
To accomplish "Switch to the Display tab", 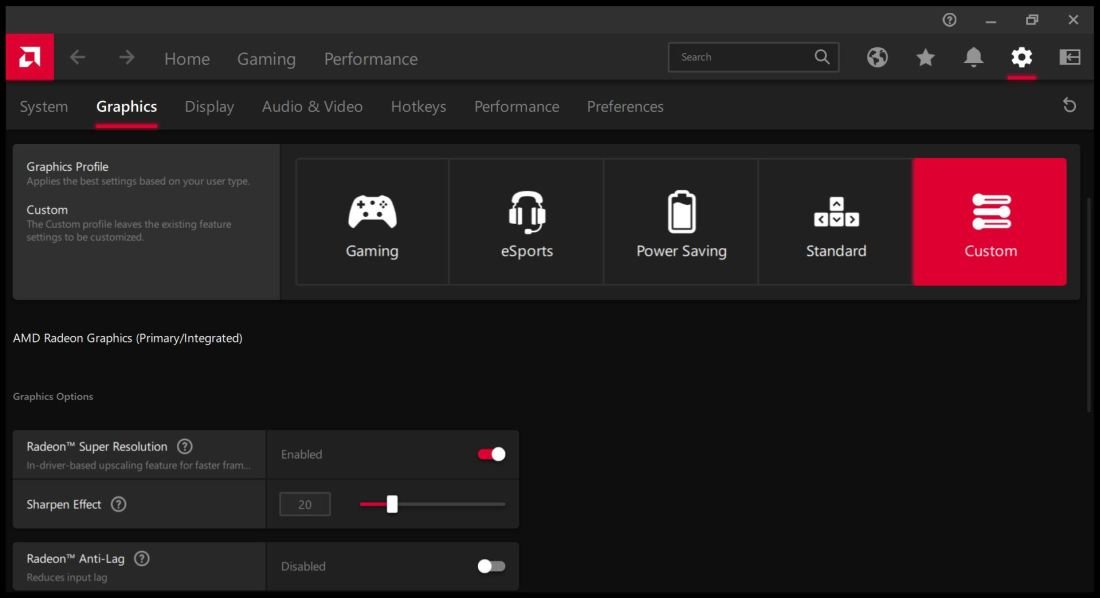I will (209, 107).
